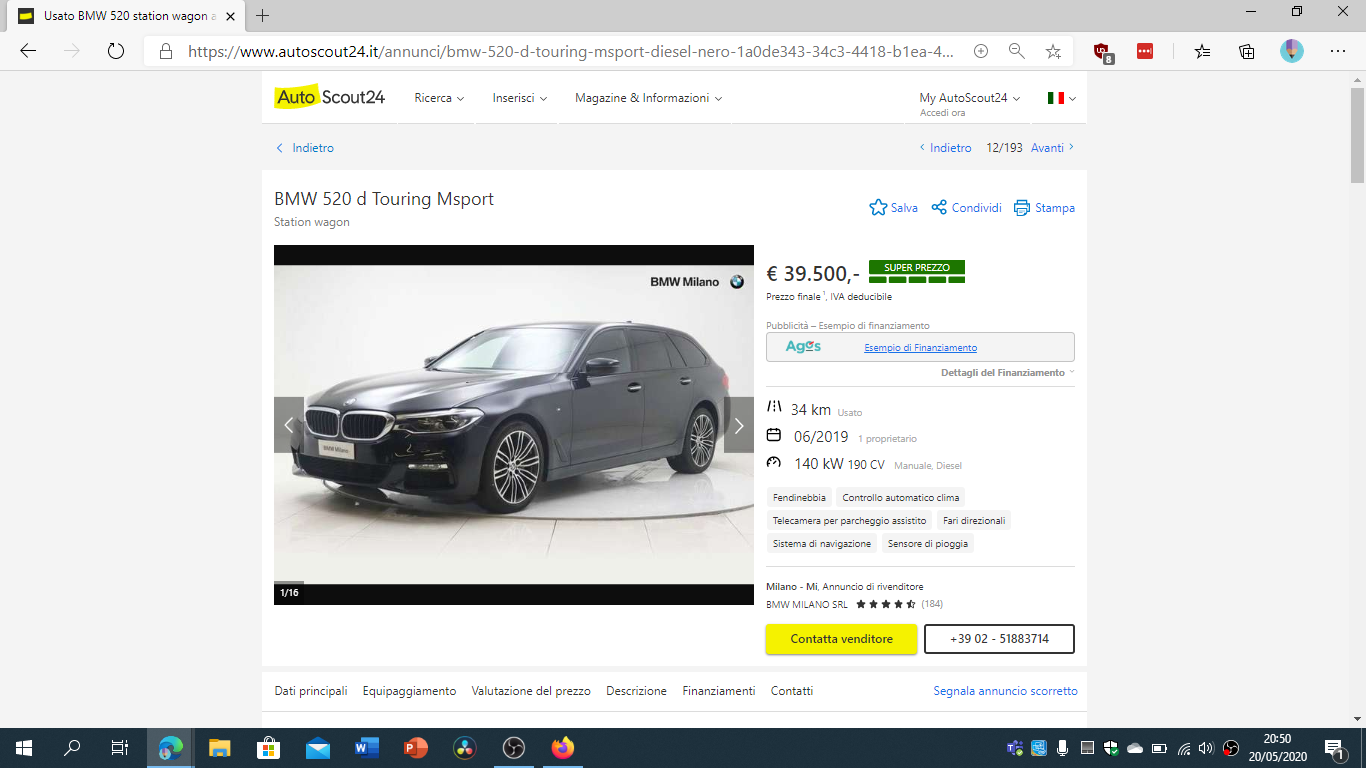Viewport: 1366px width, 768px height.
Task: Show the next car photo
Action: (x=739, y=425)
